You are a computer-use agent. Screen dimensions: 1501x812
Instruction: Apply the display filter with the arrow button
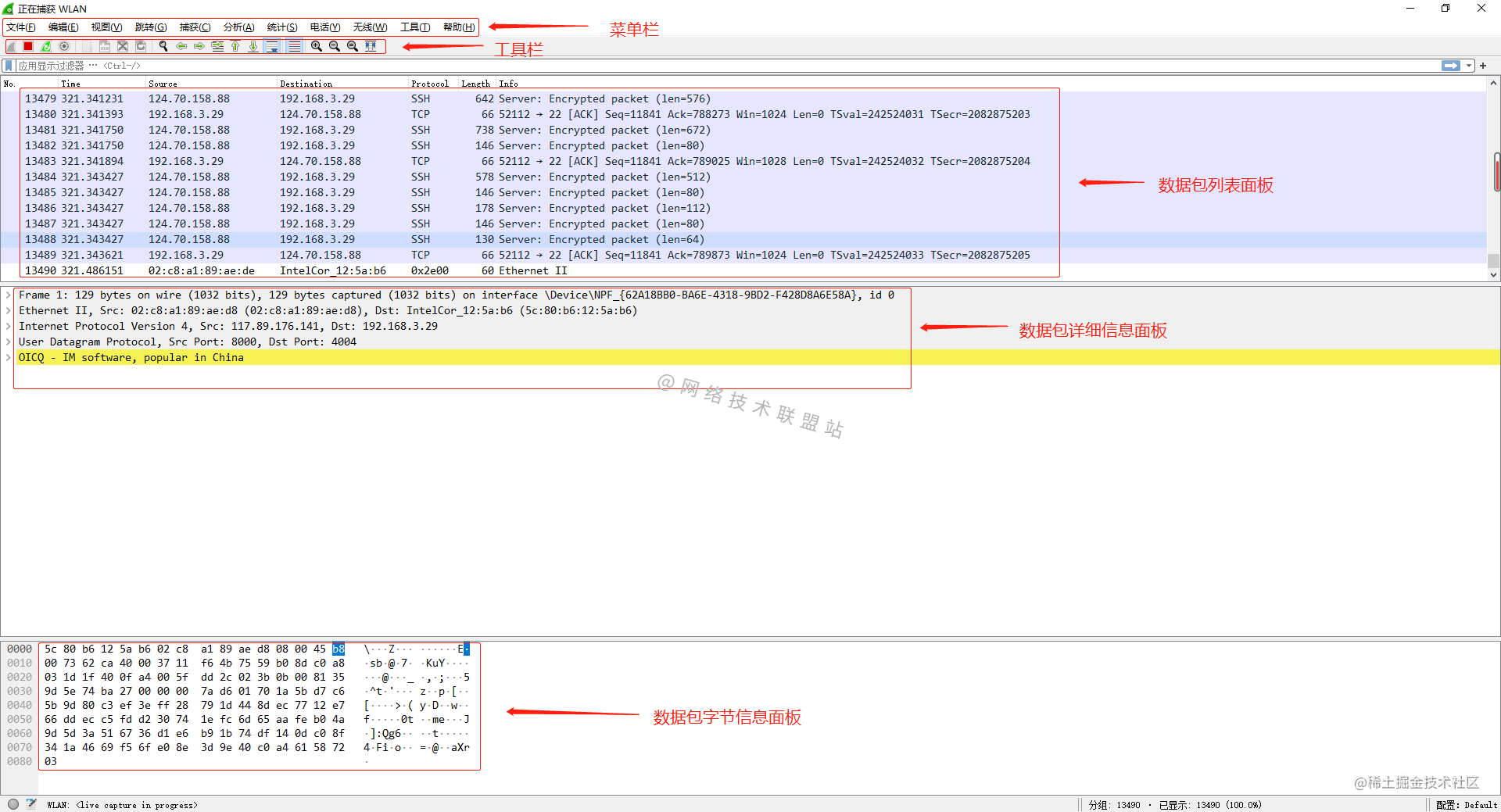pyautogui.click(x=1451, y=66)
